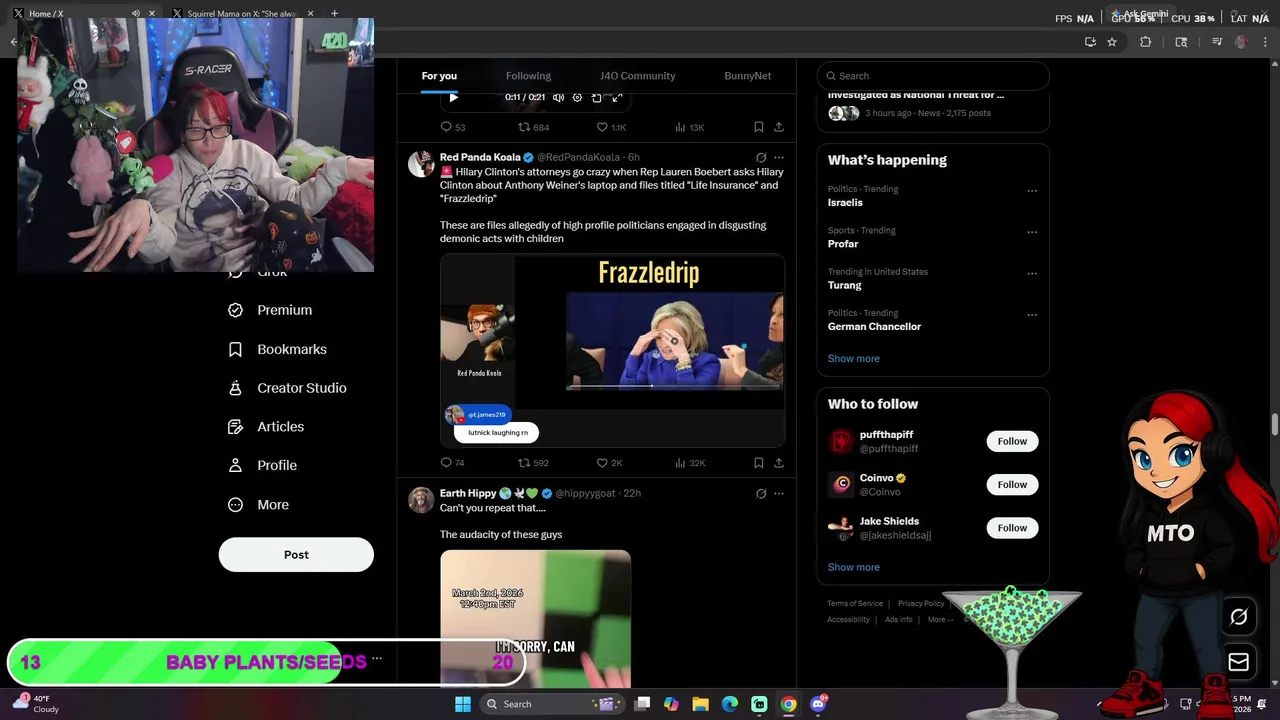Open the Terms of Service link

point(855,604)
